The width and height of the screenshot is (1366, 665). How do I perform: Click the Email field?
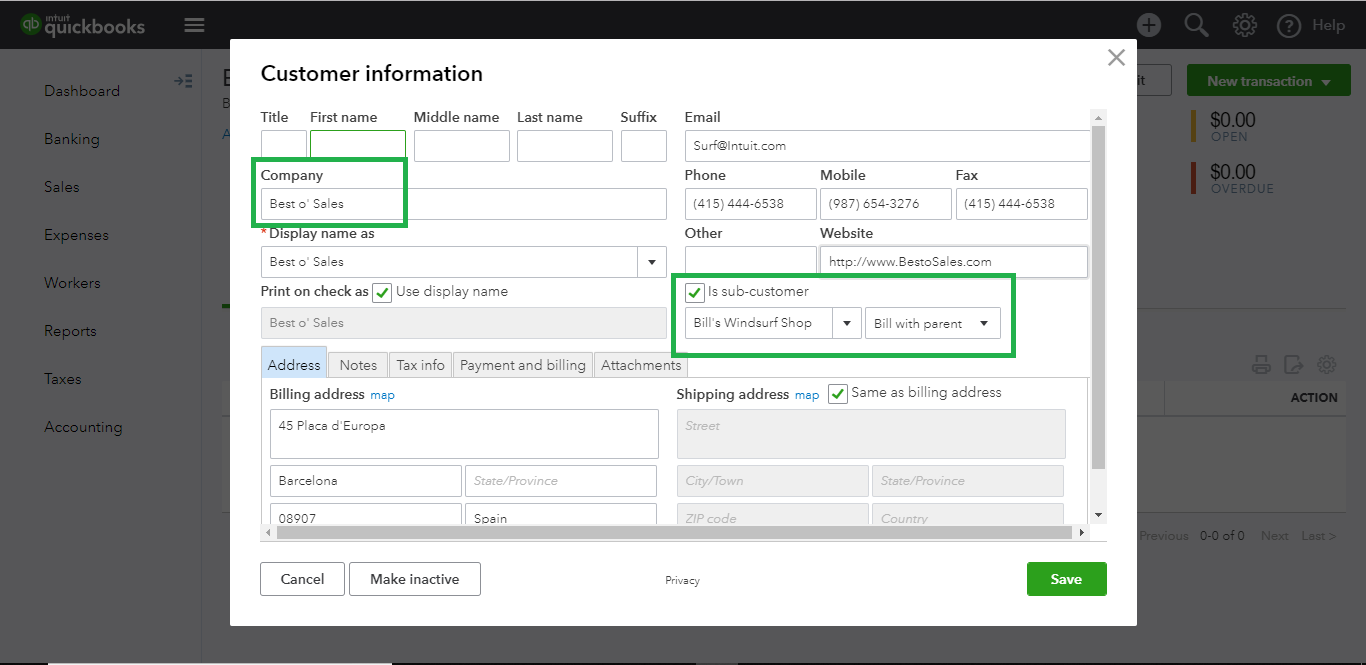(888, 146)
